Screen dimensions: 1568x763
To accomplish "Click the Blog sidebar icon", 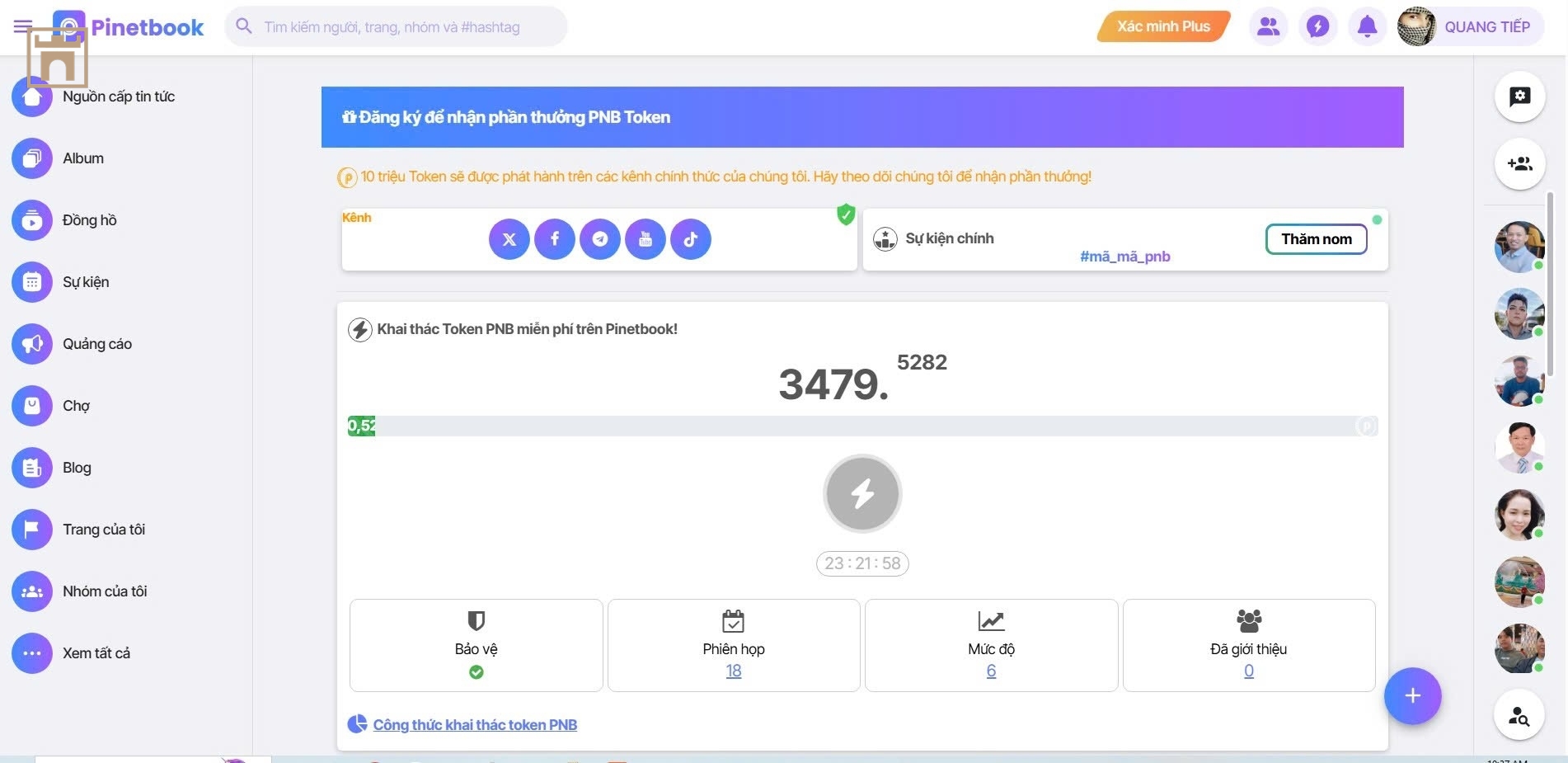I will pyautogui.click(x=32, y=468).
